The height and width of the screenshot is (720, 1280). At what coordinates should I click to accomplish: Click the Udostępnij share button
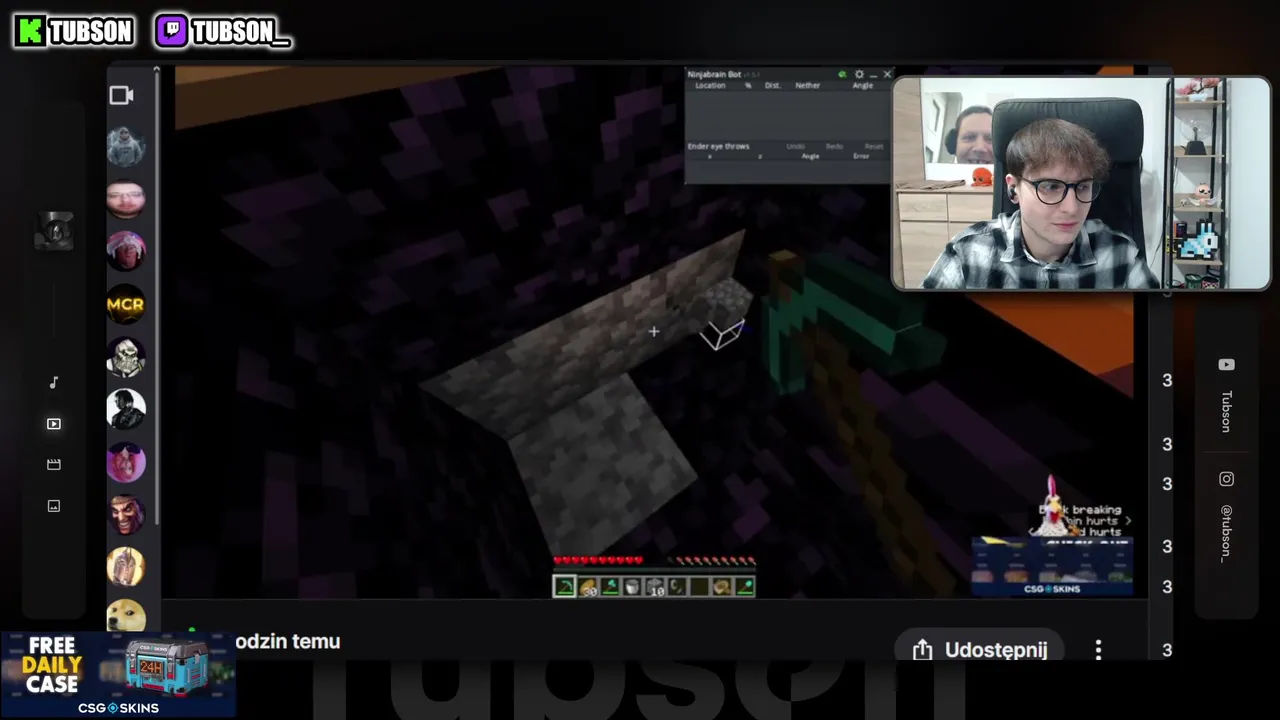[x=979, y=650]
